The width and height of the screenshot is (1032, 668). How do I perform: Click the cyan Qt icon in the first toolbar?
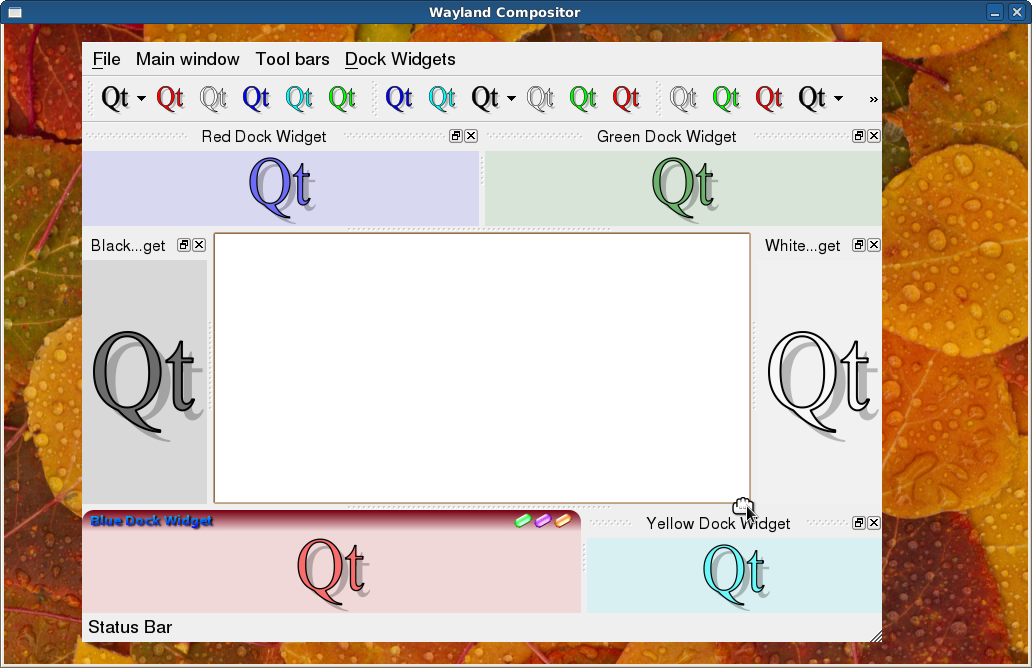click(x=299, y=98)
